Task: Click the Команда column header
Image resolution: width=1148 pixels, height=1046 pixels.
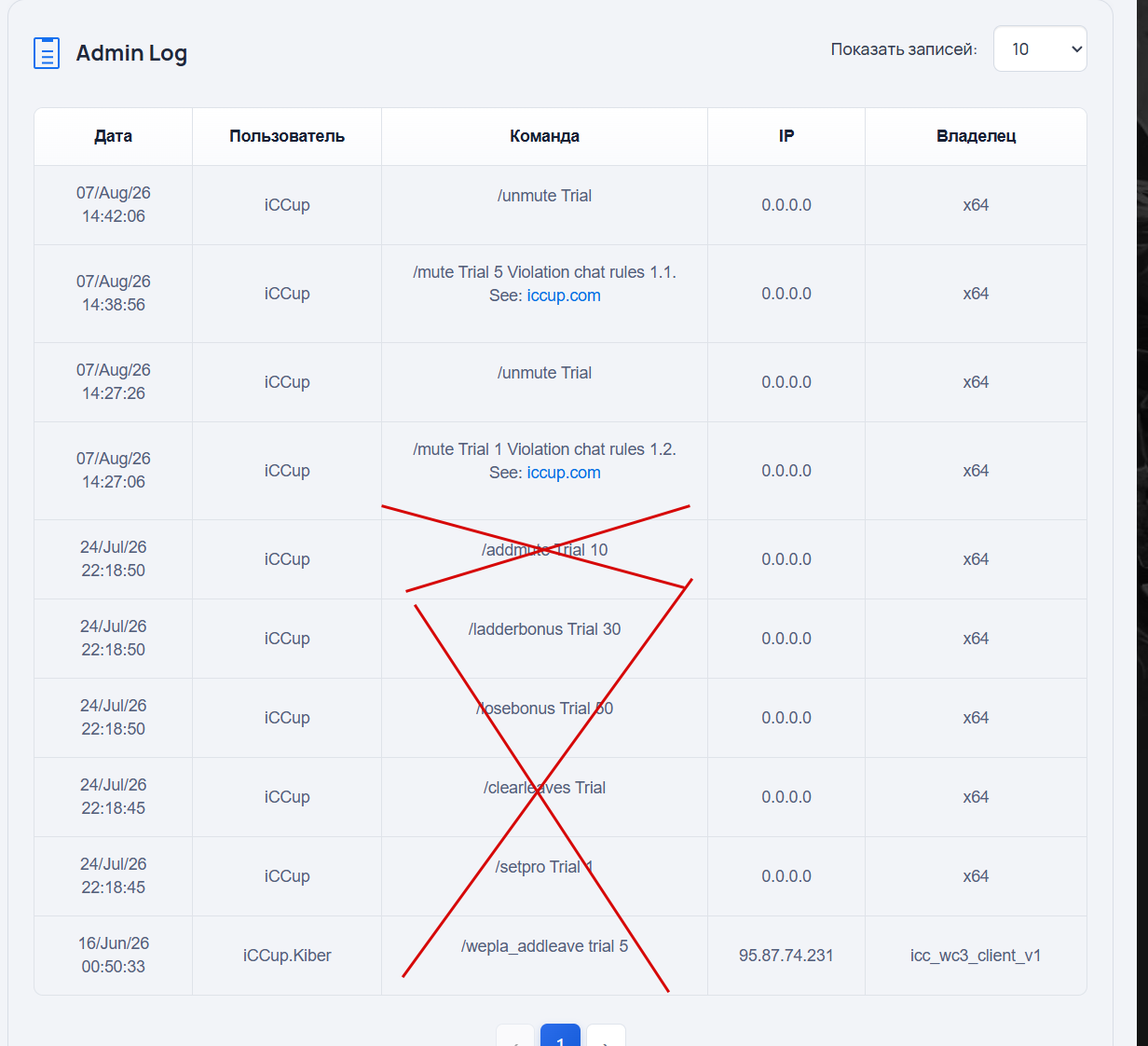Action: pyautogui.click(x=544, y=136)
